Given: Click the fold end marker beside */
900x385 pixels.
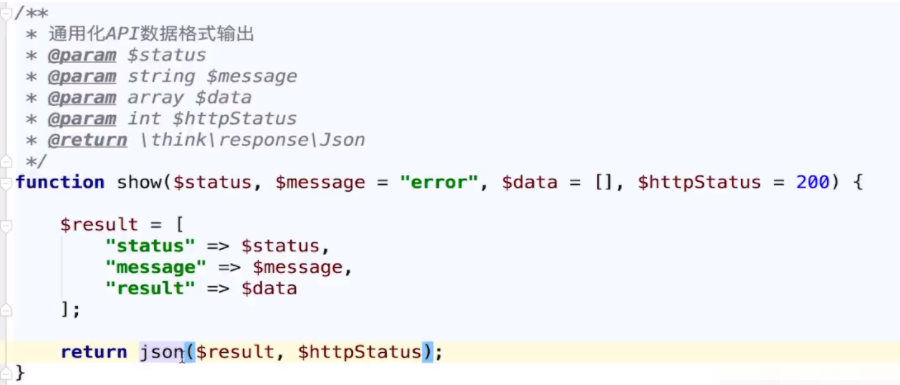Looking at the screenshot, I should point(6,161).
